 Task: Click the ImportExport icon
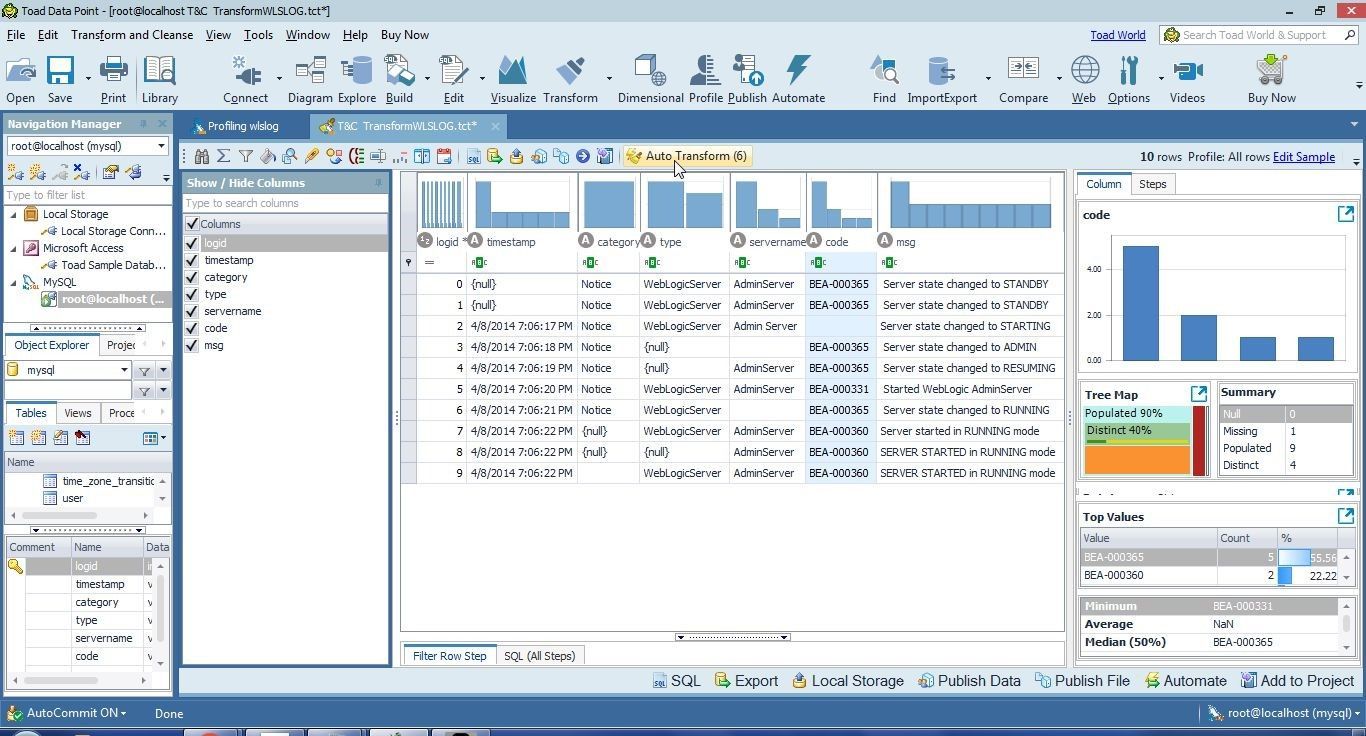tap(941, 79)
